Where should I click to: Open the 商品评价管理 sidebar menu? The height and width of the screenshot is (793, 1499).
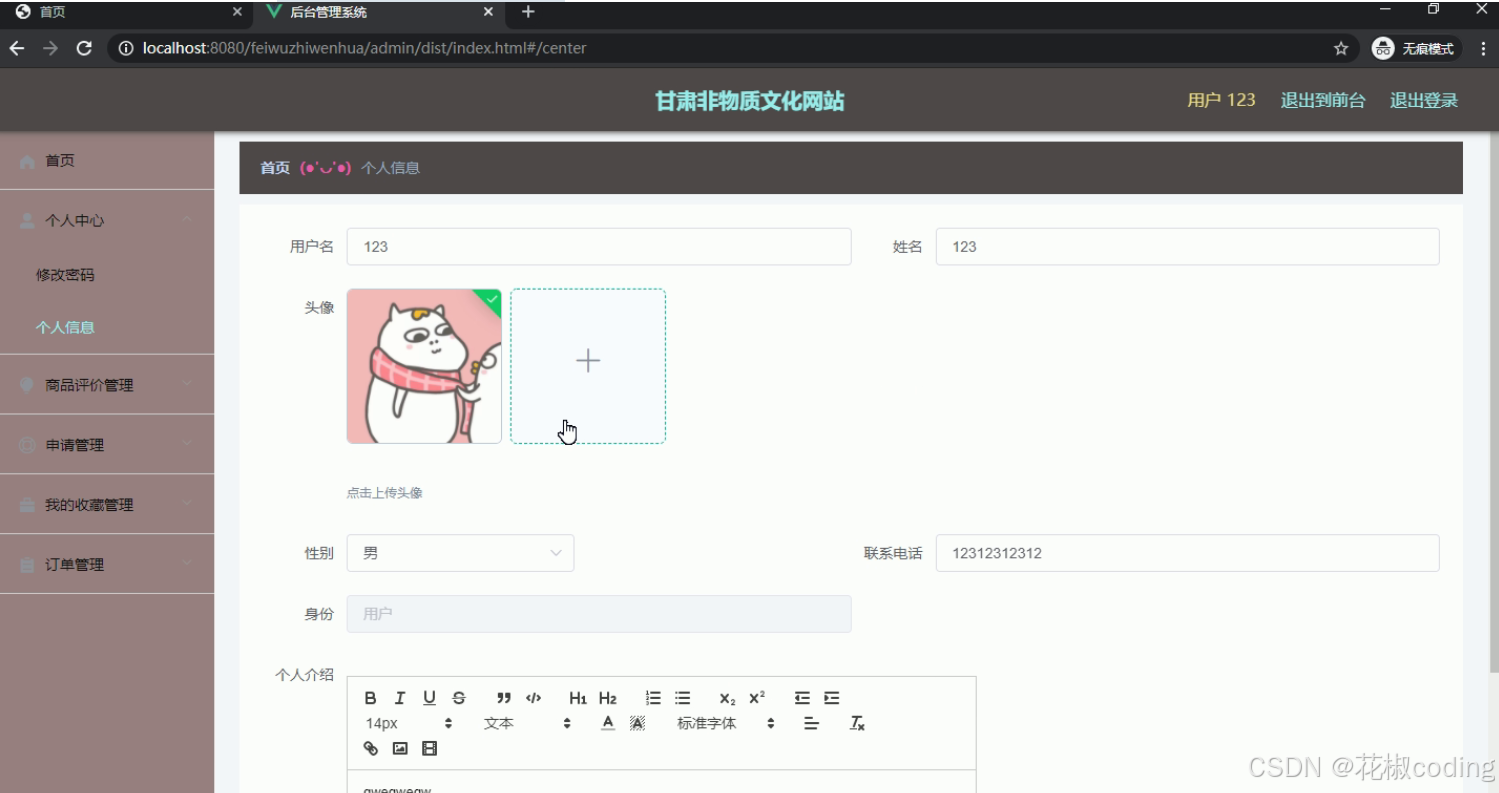click(x=107, y=384)
